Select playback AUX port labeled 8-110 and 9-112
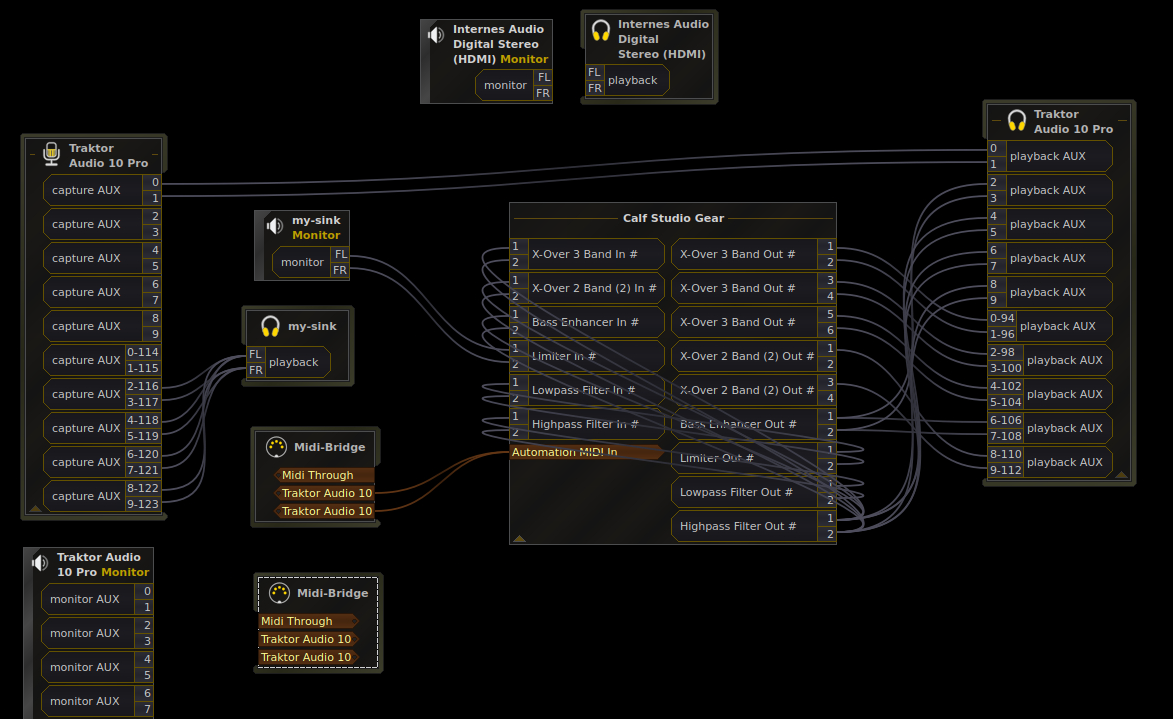Image resolution: width=1173 pixels, height=719 pixels. point(1050,462)
